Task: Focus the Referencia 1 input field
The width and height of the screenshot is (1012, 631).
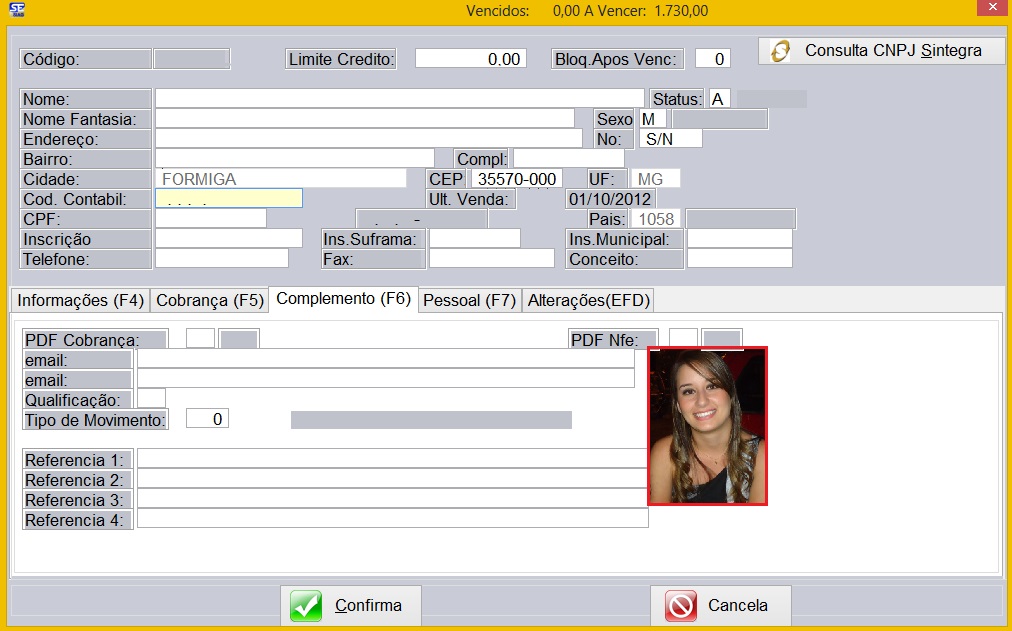Action: [x=392, y=459]
